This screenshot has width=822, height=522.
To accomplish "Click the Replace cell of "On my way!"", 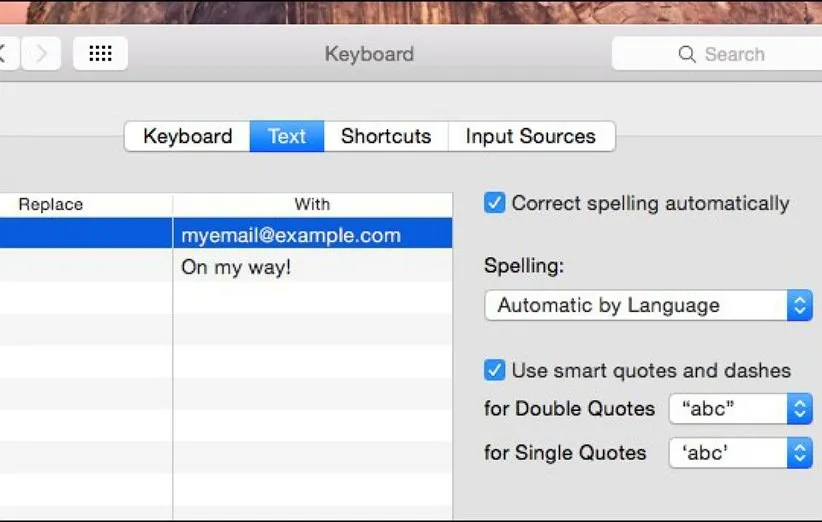I will 85,268.
